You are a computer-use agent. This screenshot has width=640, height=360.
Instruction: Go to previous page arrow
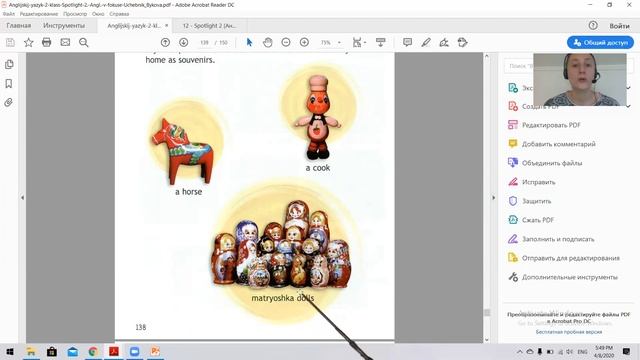[165, 42]
